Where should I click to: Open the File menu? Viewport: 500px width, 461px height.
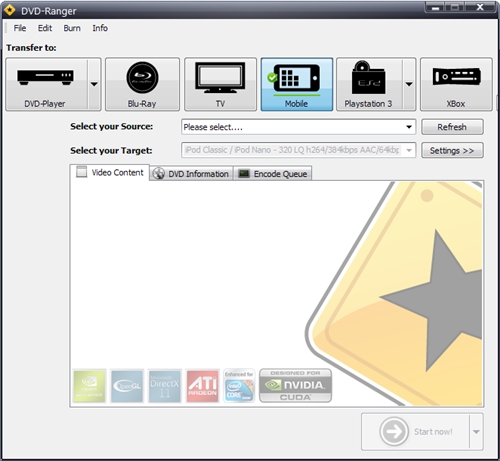coord(20,28)
